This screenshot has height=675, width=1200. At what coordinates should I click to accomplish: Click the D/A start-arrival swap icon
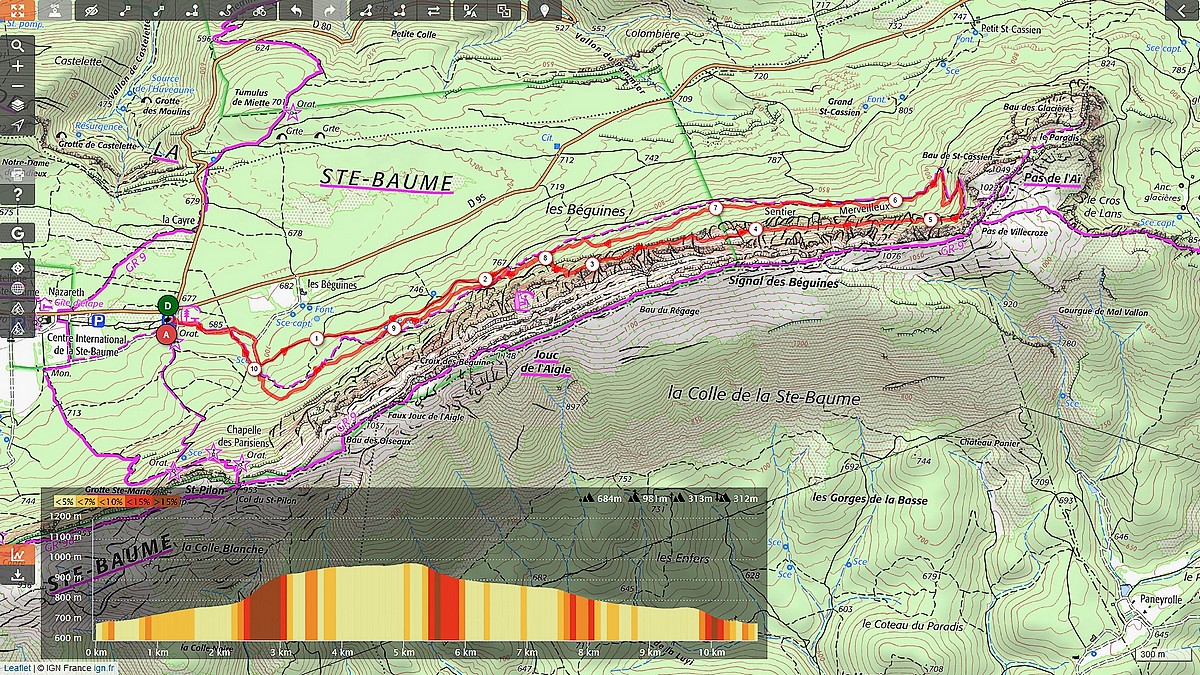tap(468, 10)
